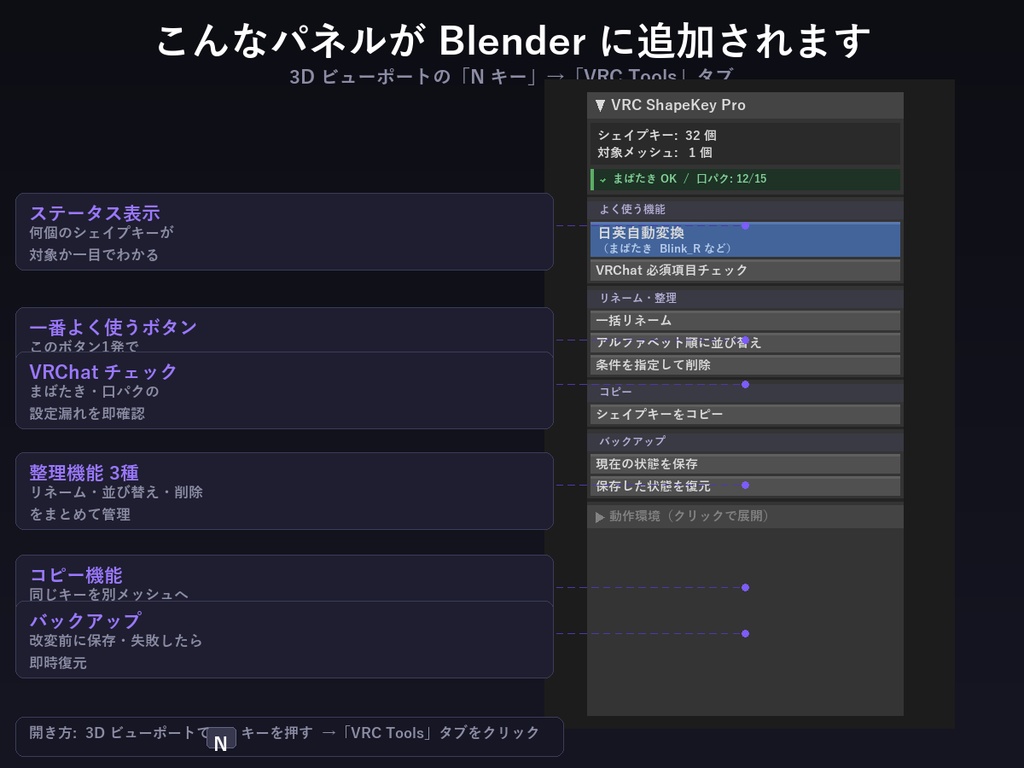The width and height of the screenshot is (1024, 768).
Task: Click シェイプキーをコピー button
Action: [x=745, y=414]
